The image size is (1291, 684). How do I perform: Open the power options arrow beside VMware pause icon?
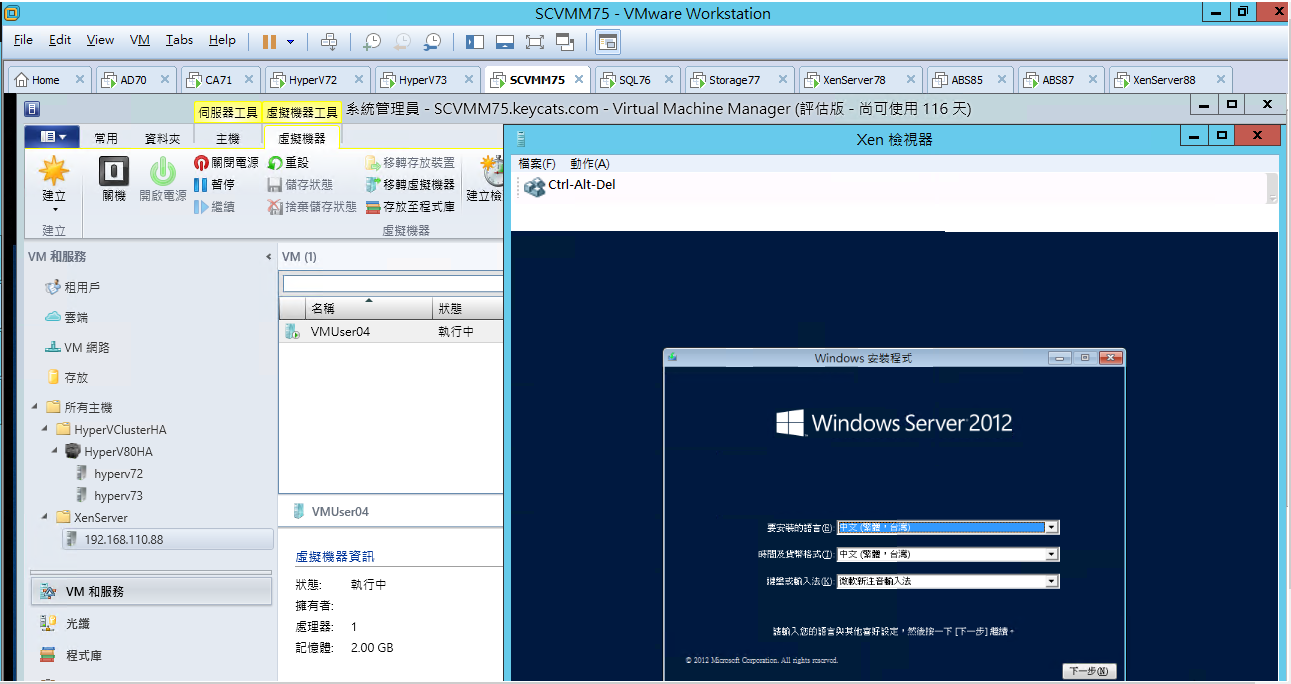tap(290, 41)
